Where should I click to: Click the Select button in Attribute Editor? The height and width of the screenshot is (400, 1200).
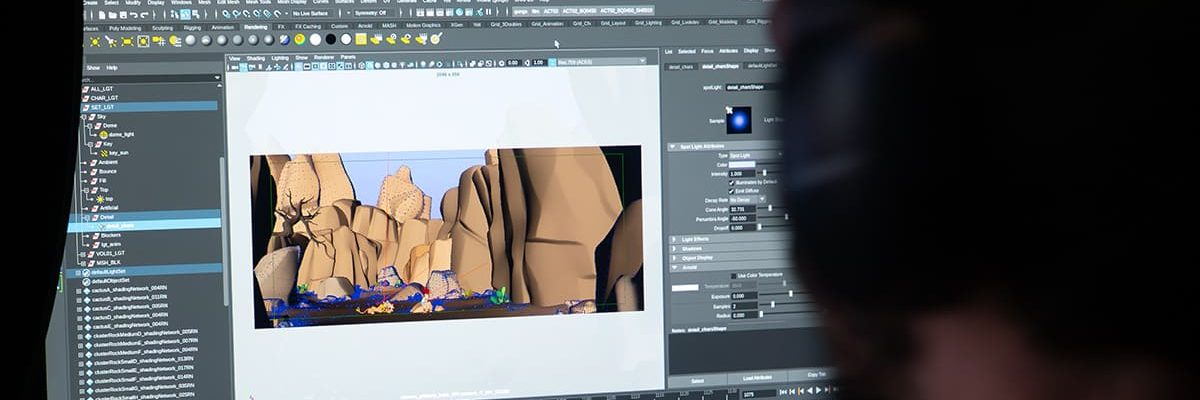[x=696, y=380]
